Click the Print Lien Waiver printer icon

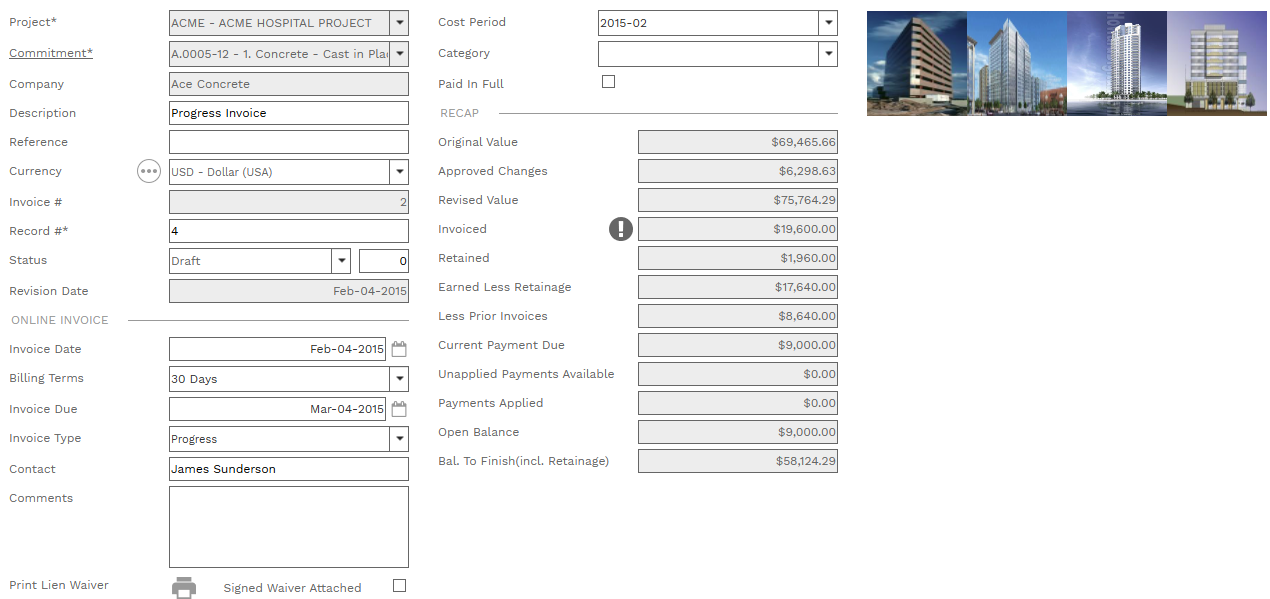(x=184, y=588)
